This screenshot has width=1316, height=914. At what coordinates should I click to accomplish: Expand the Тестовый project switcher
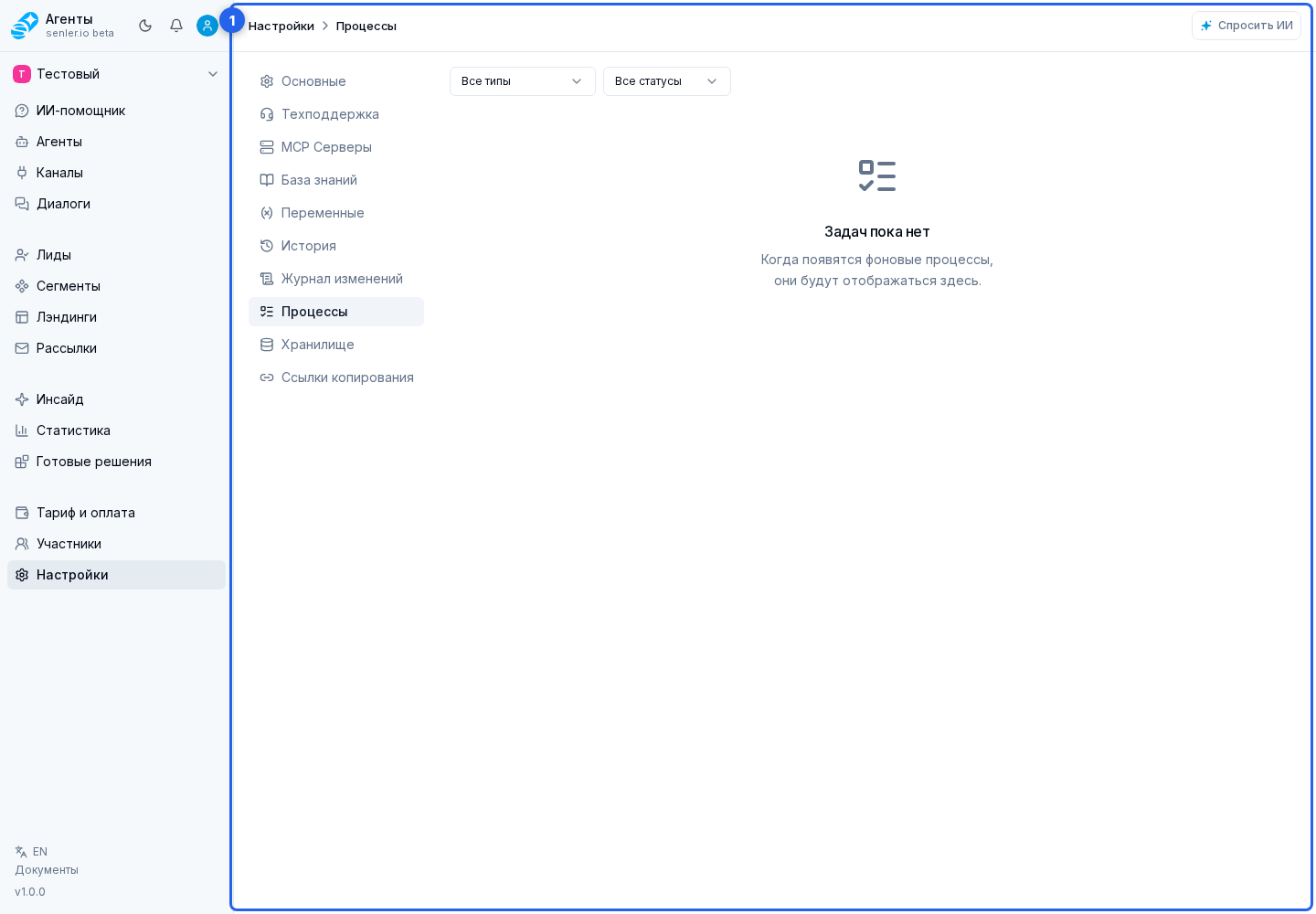(116, 74)
